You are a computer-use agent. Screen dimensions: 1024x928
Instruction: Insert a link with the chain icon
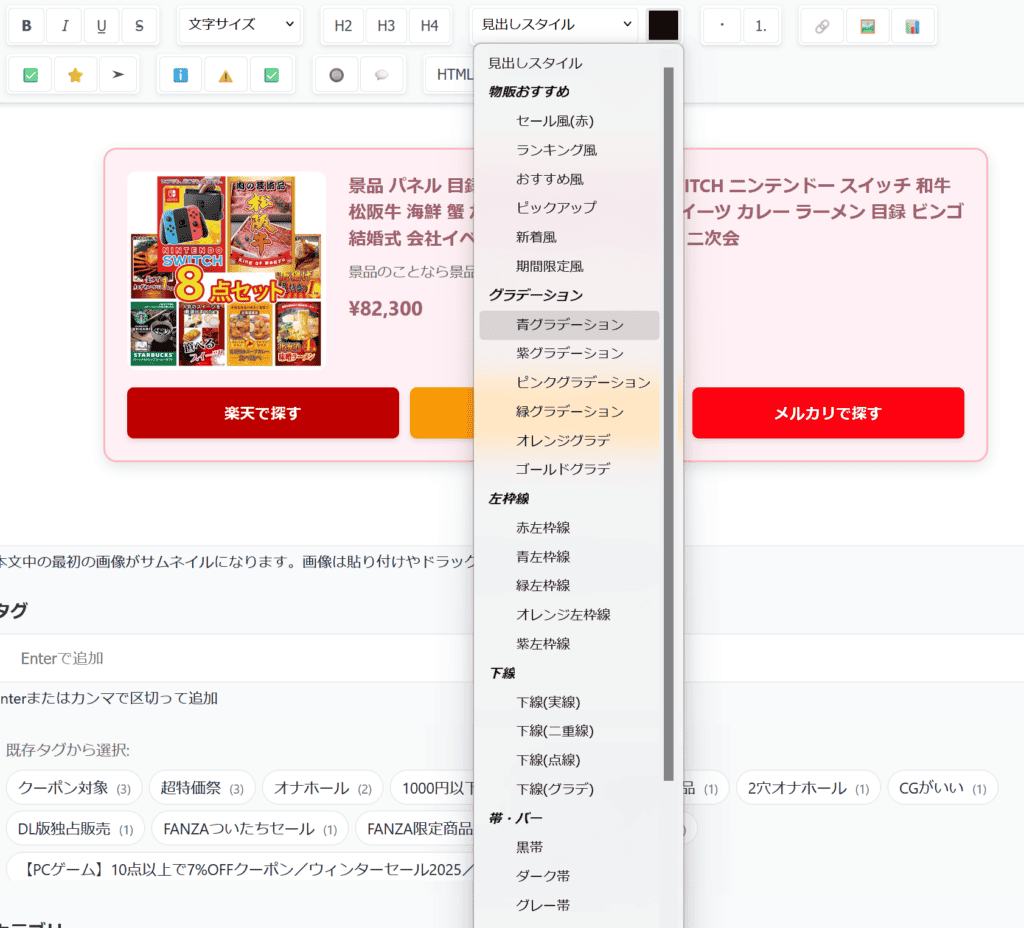click(822, 26)
